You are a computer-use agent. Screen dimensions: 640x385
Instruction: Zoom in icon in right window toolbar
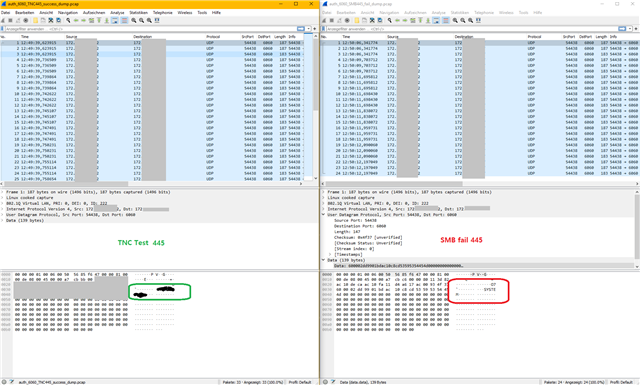[455, 20]
